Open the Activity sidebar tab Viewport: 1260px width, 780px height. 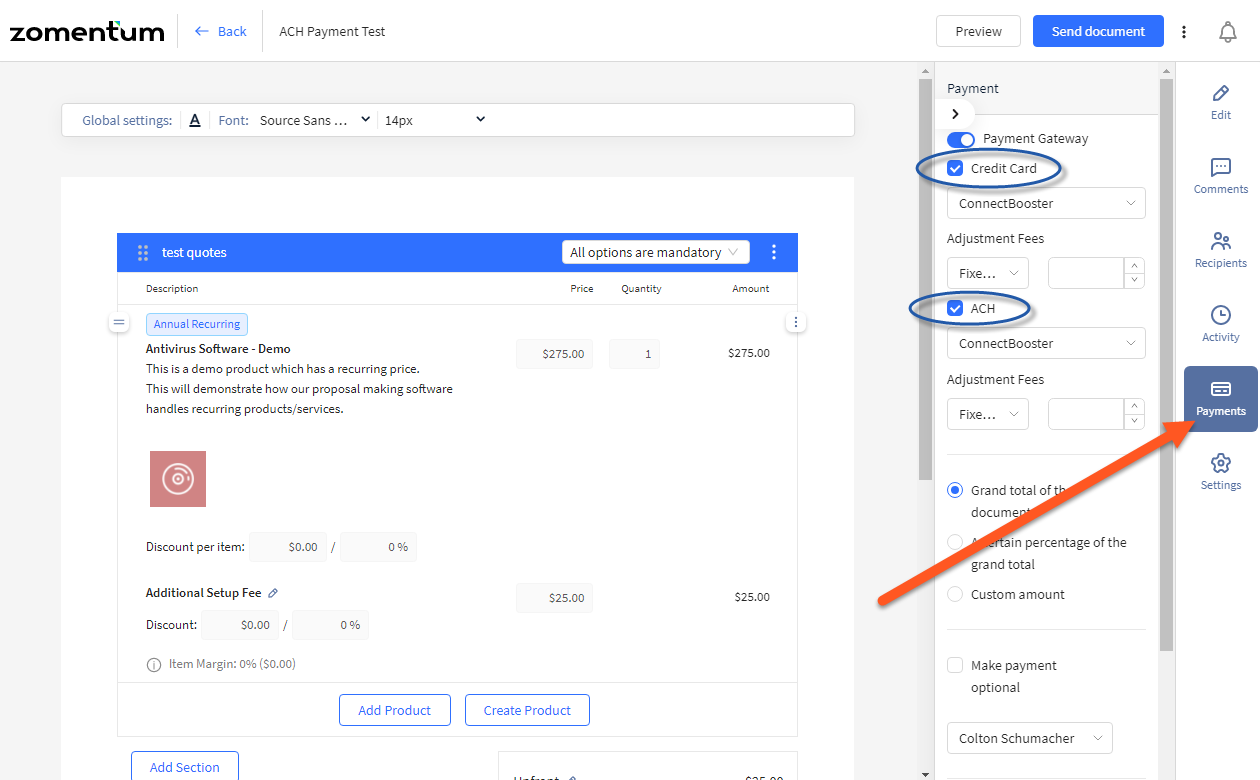coord(1221,324)
